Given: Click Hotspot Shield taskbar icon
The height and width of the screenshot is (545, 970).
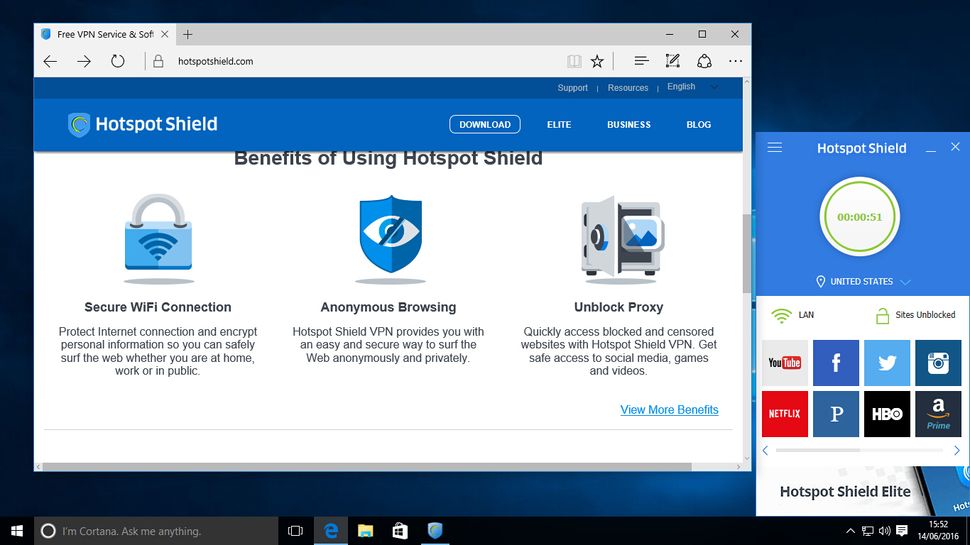Looking at the screenshot, I should click(x=435, y=531).
